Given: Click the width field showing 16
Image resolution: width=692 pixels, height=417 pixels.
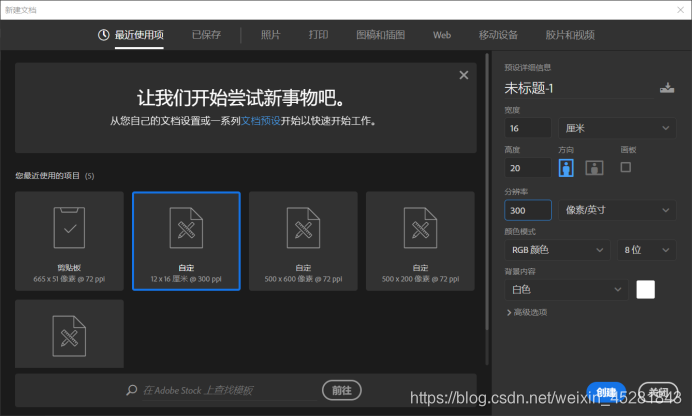Looking at the screenshot, I should pyautogui.click(x=528, y=128).
